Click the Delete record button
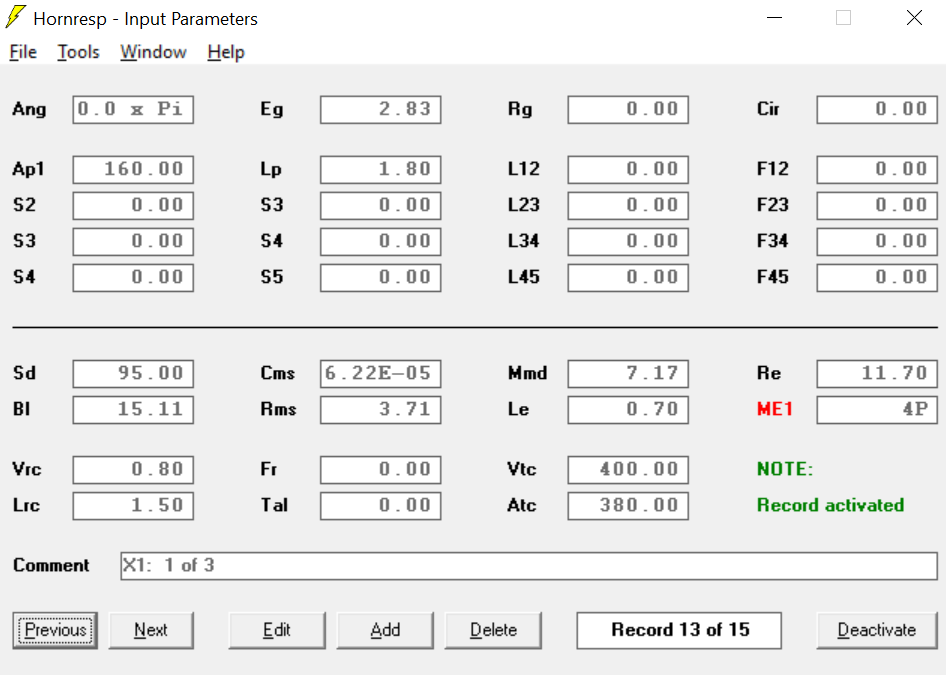 pyautogui.click(x=493, y=630)
